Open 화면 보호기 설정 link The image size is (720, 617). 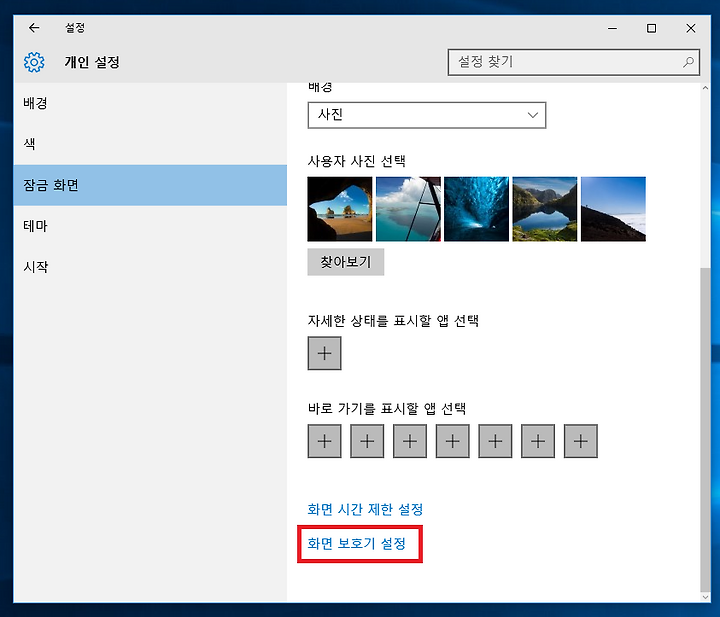point(357,544)
